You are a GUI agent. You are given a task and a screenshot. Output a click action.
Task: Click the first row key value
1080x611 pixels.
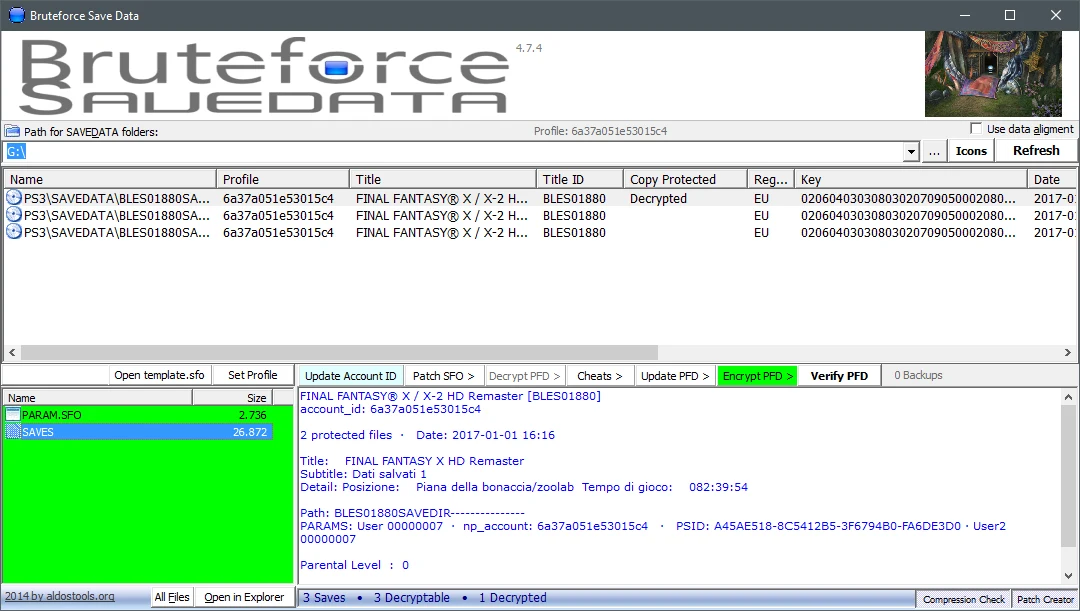coord(908,198)
